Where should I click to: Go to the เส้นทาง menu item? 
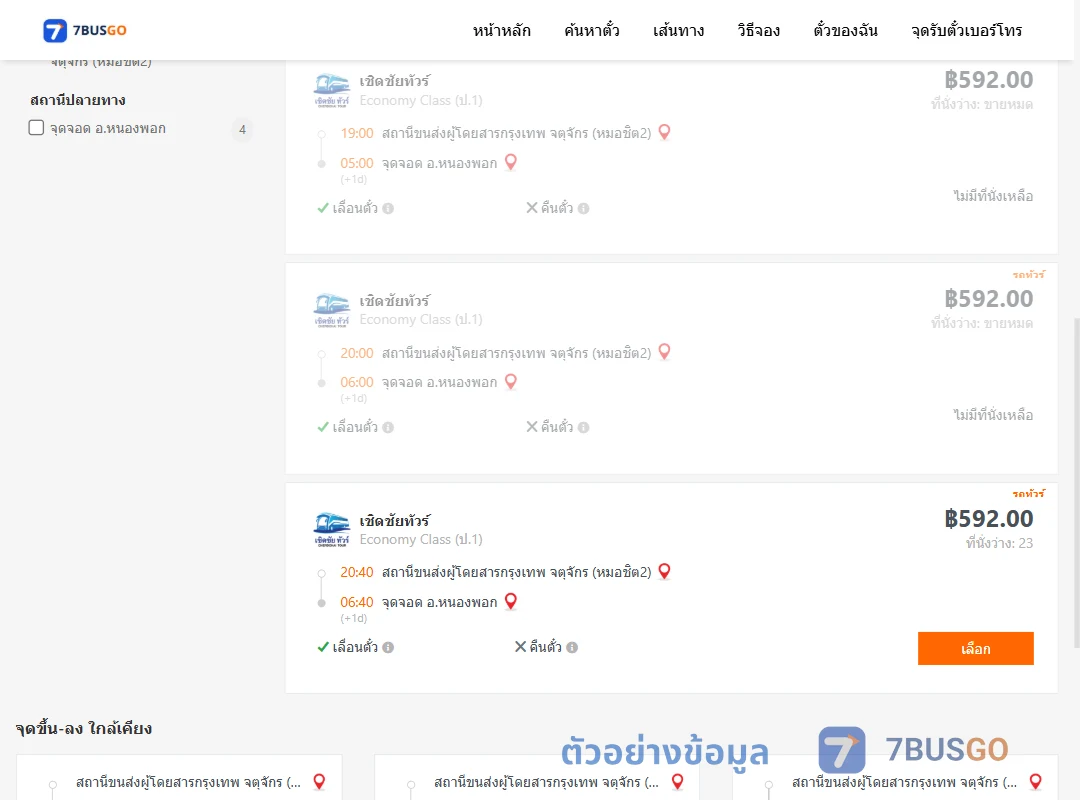click(x=678, y=30)
